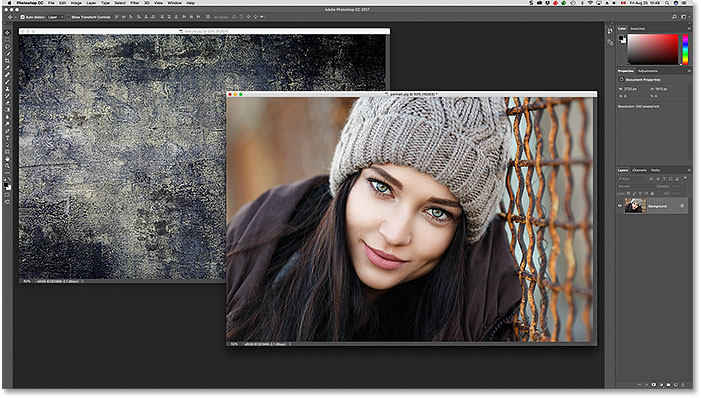The width and height of the screenshot is (701, 398).
Task: Click the Screen Mode icon in toolbar
Action: (7, 201)
